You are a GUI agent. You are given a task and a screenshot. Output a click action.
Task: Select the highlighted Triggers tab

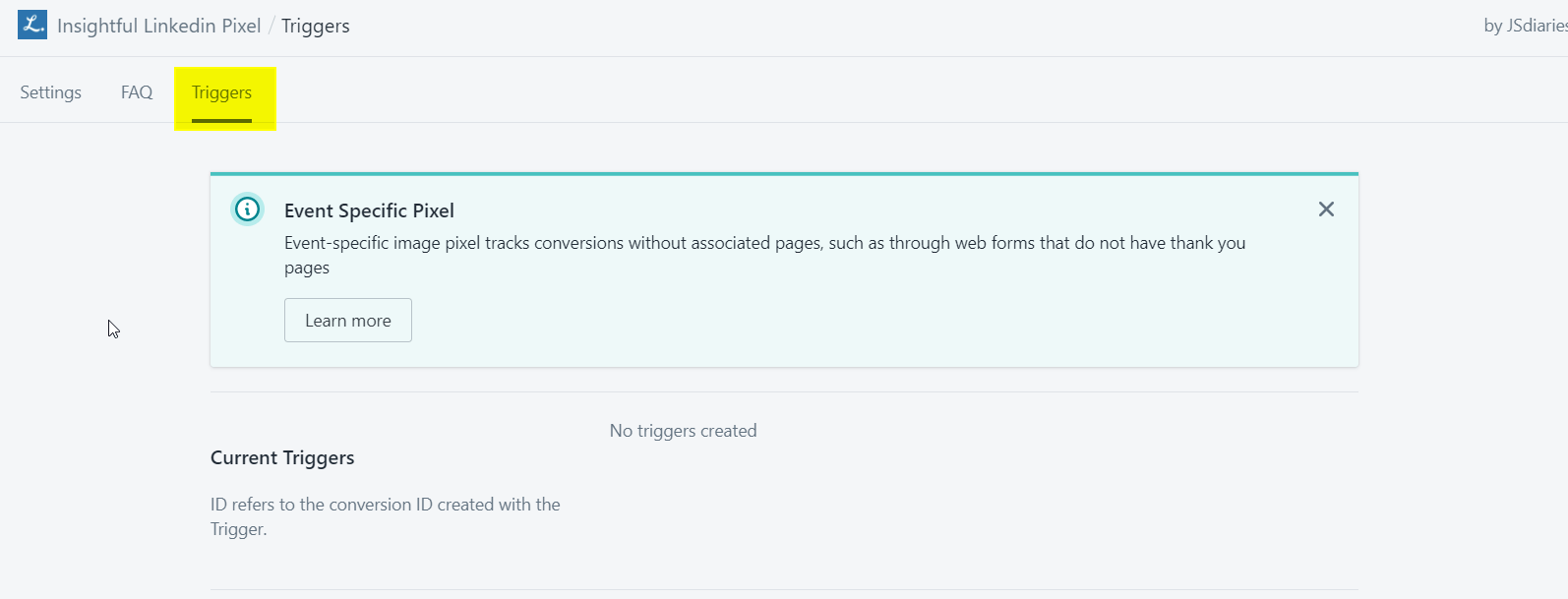(x=222, y=92)
